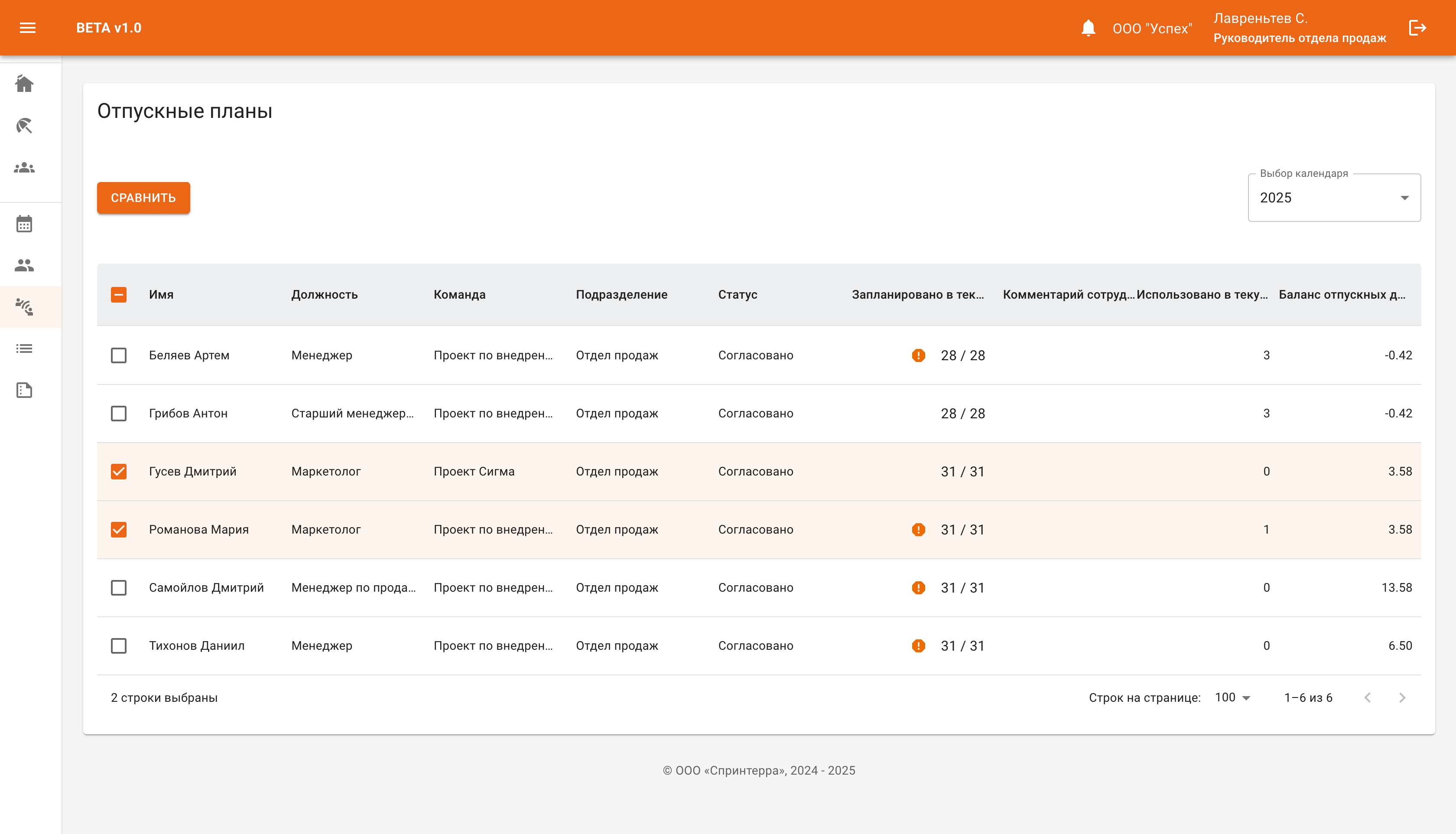Toggle the header select-all checkbox

pyautogui.click(x=119, y=294)
